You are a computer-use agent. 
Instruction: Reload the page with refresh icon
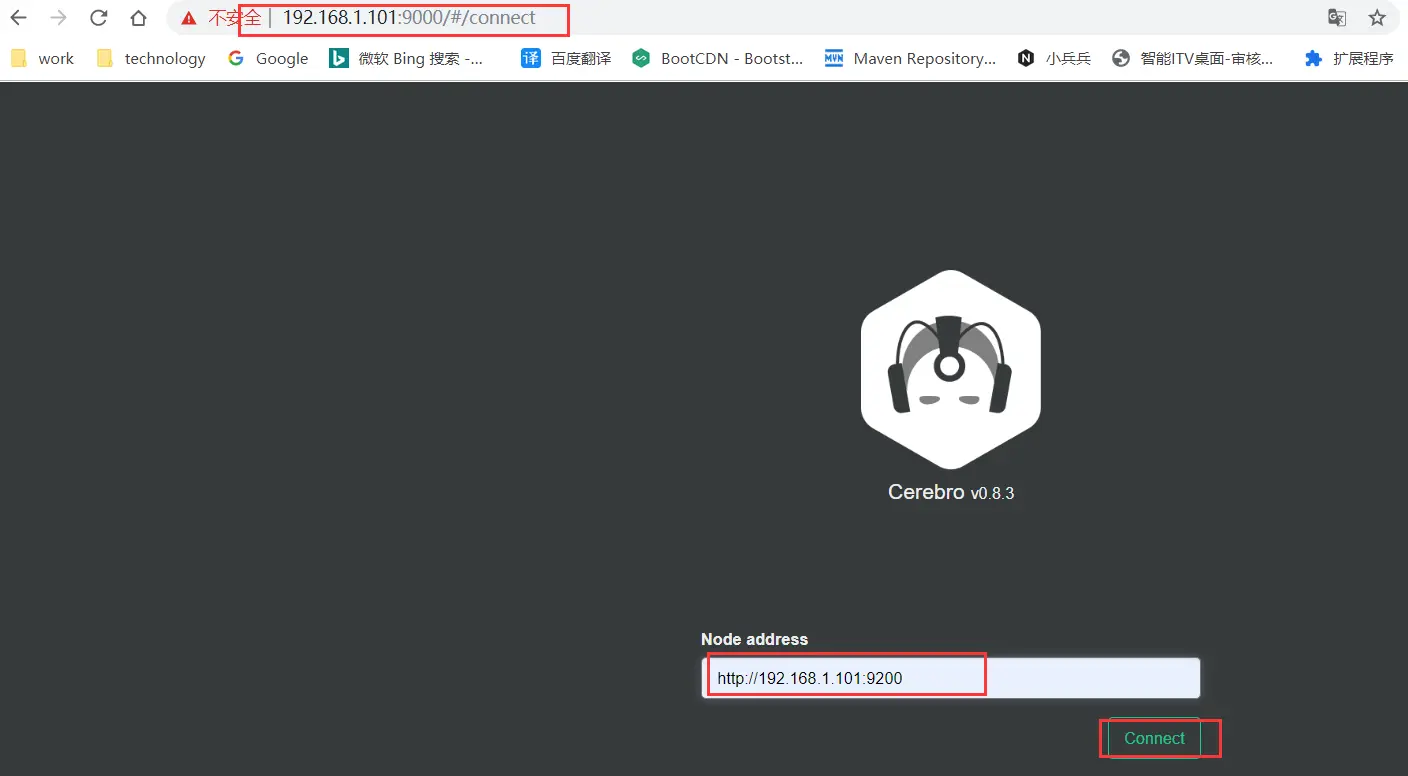point(98,17)
